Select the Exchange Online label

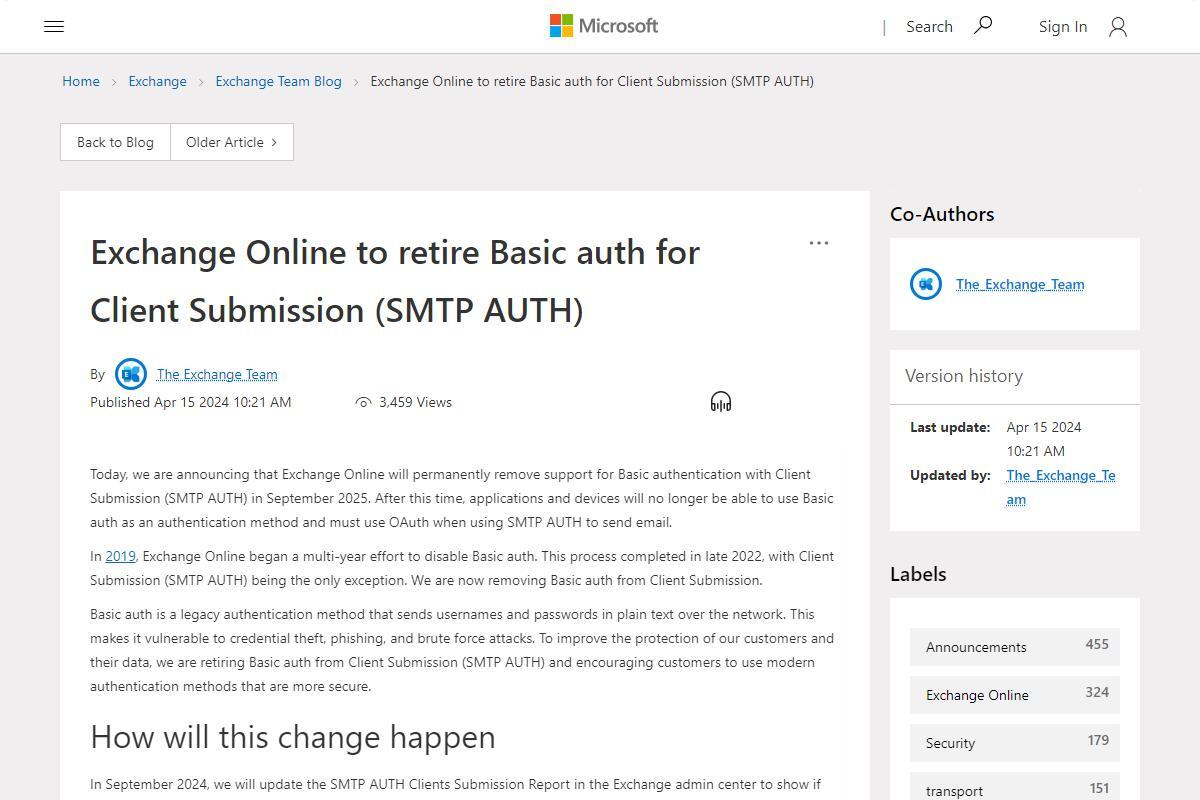[1015, 695]
